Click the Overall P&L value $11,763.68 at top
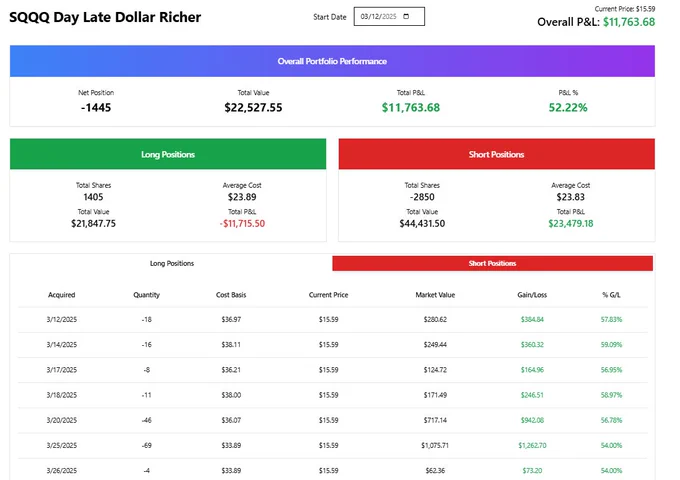680x480 pixels. coord(629,22)
